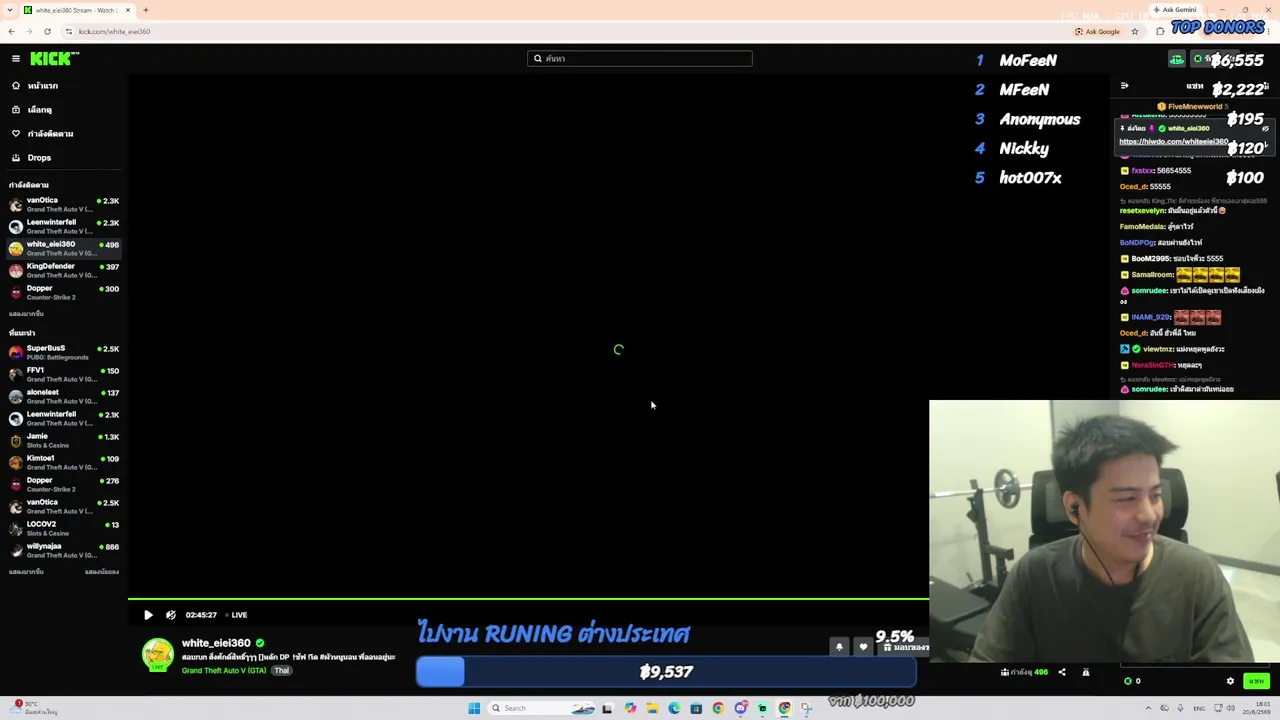
Task: Open File Explorer from the taskbar
Action: 652,708
